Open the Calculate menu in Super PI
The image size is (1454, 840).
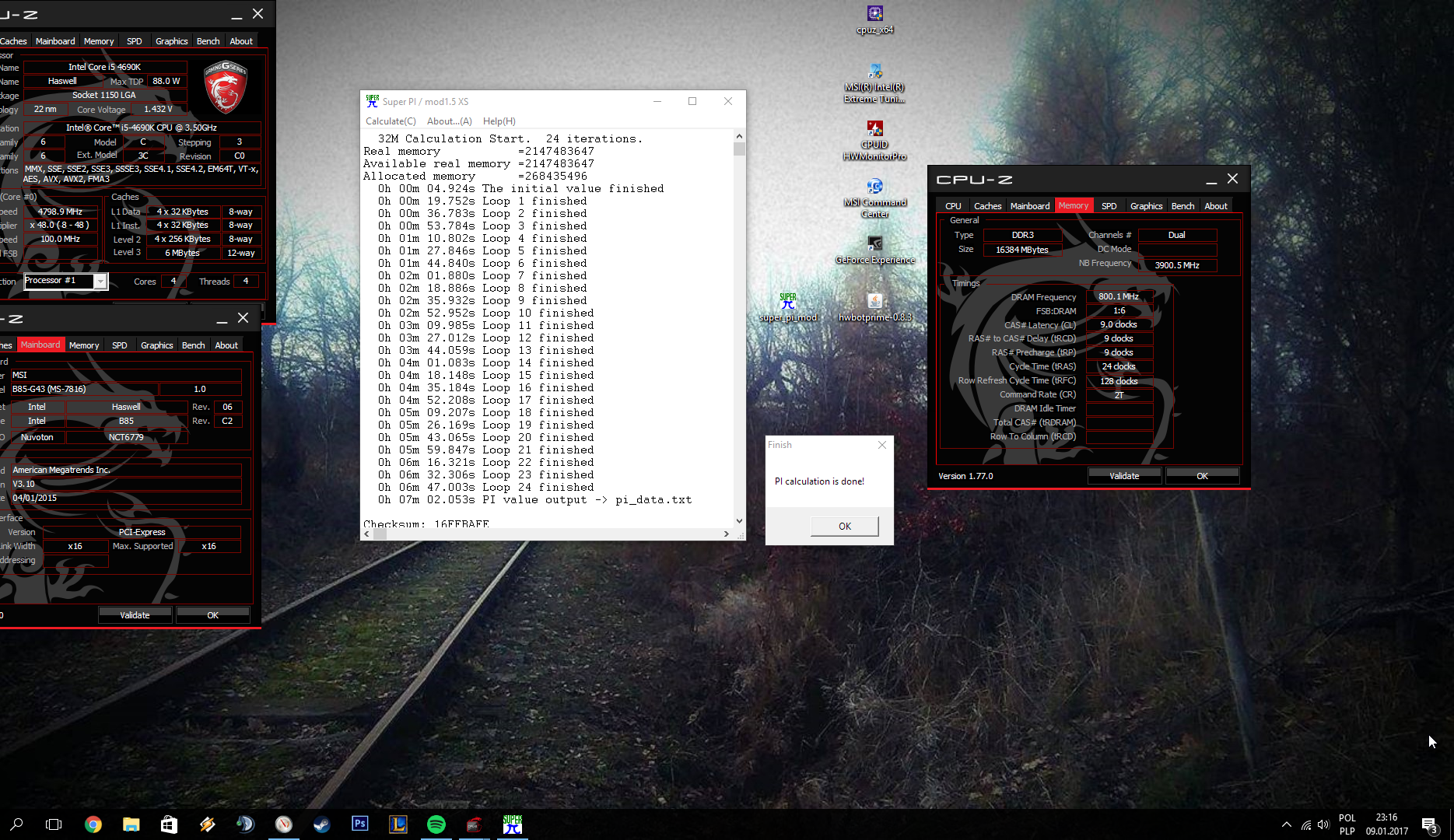pos(391,121)
